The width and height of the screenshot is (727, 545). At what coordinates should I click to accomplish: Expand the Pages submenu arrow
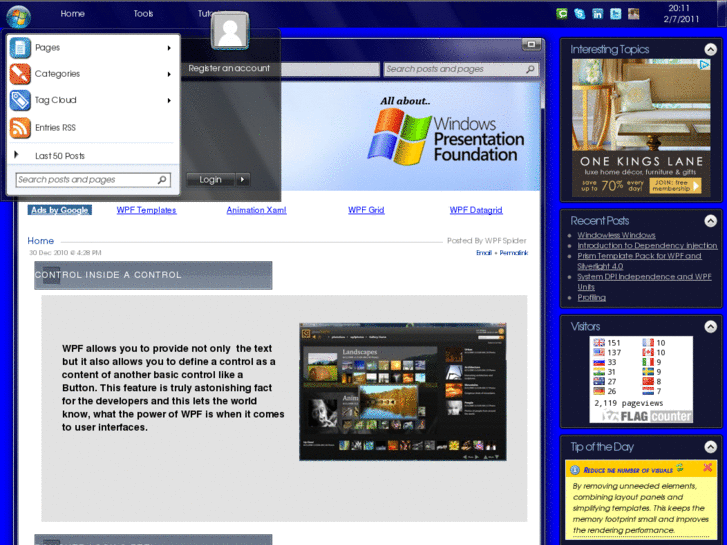pos(169,48)
